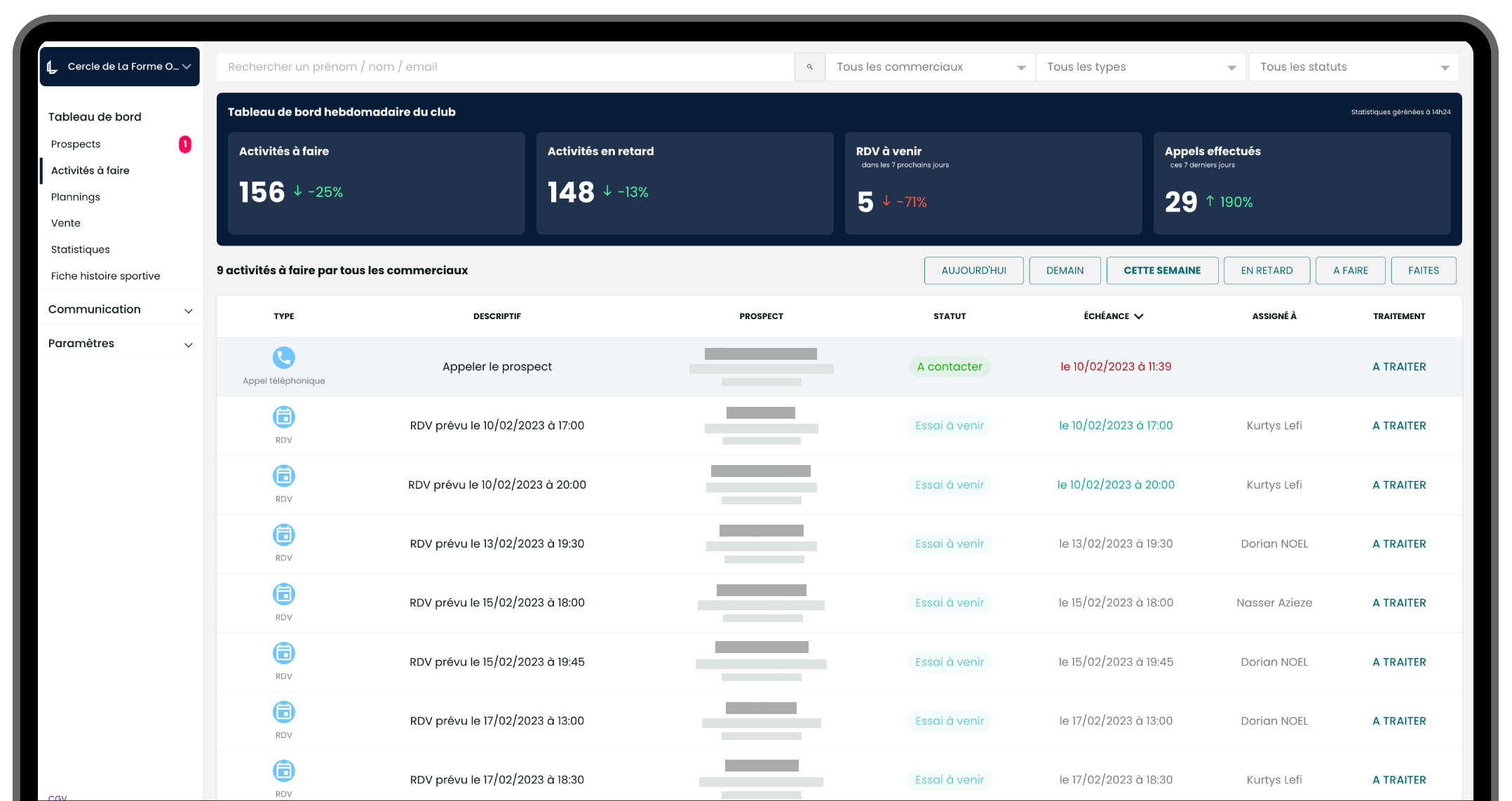Open Tableau de bord in the sidebar
Viewport: 1512px width, 801px height.
pos(95,116)
